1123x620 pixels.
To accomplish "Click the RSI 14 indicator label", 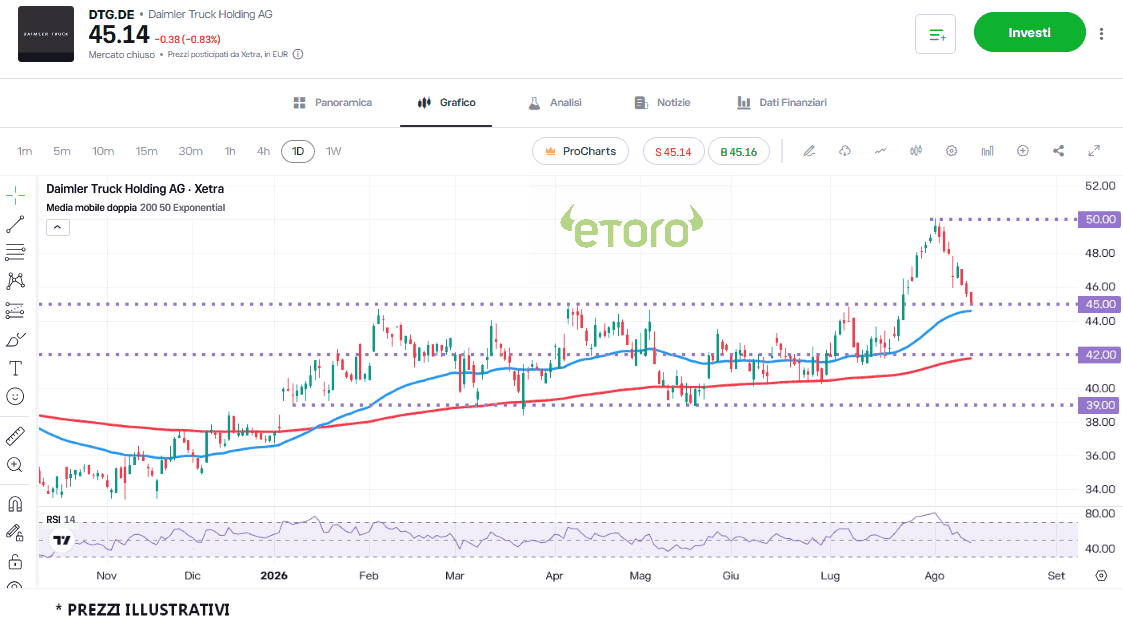I will pos(60,520).
